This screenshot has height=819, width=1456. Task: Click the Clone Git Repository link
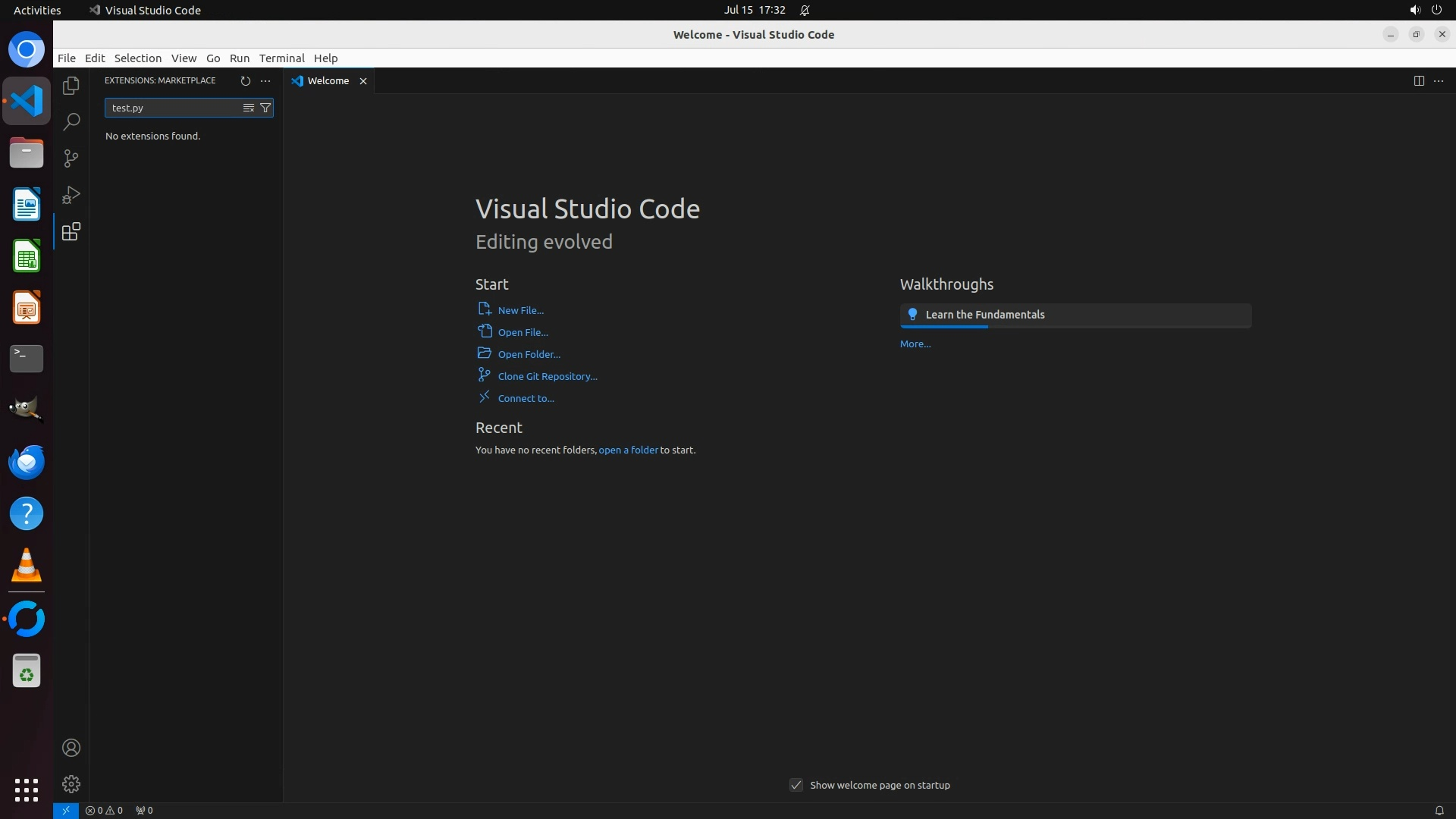547,376
